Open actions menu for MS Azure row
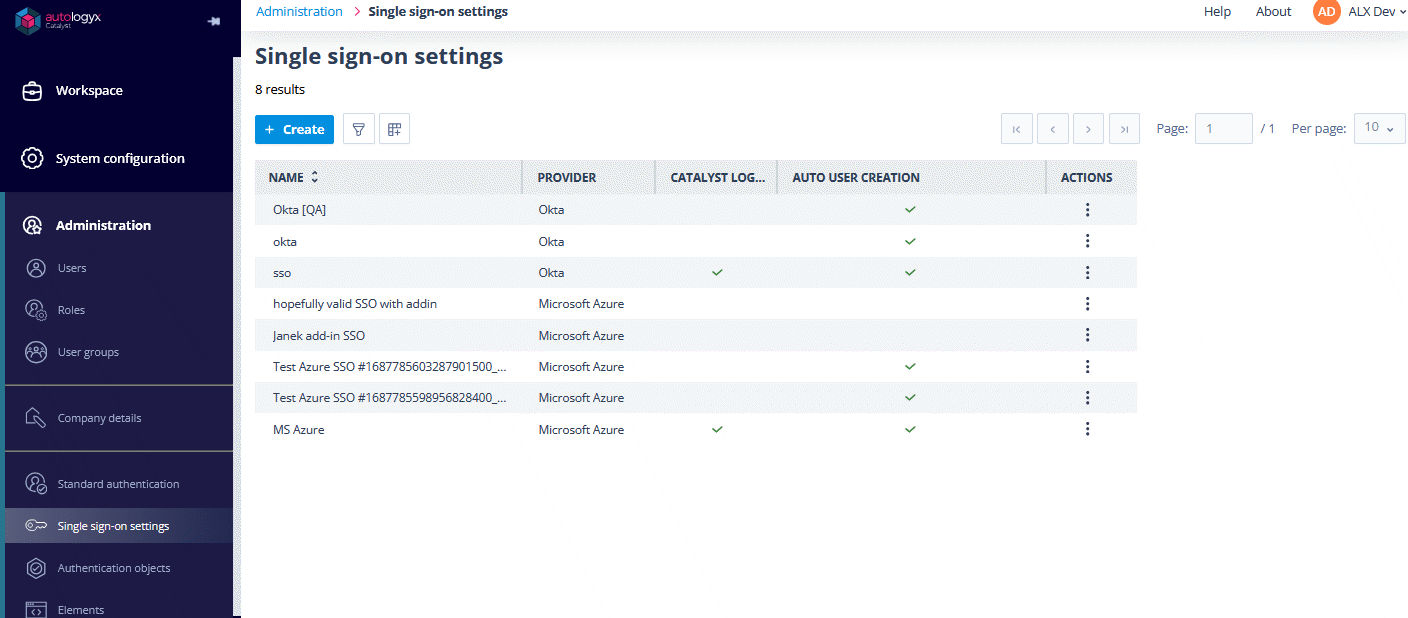1408x618 pixels. 1087,429
